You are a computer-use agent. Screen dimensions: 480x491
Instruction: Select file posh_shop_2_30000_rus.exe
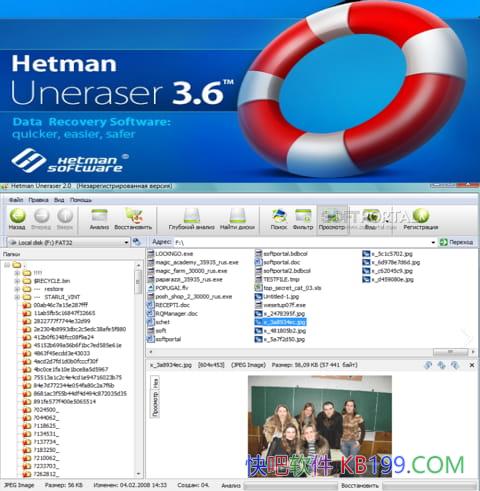click(x=194, y=296)
